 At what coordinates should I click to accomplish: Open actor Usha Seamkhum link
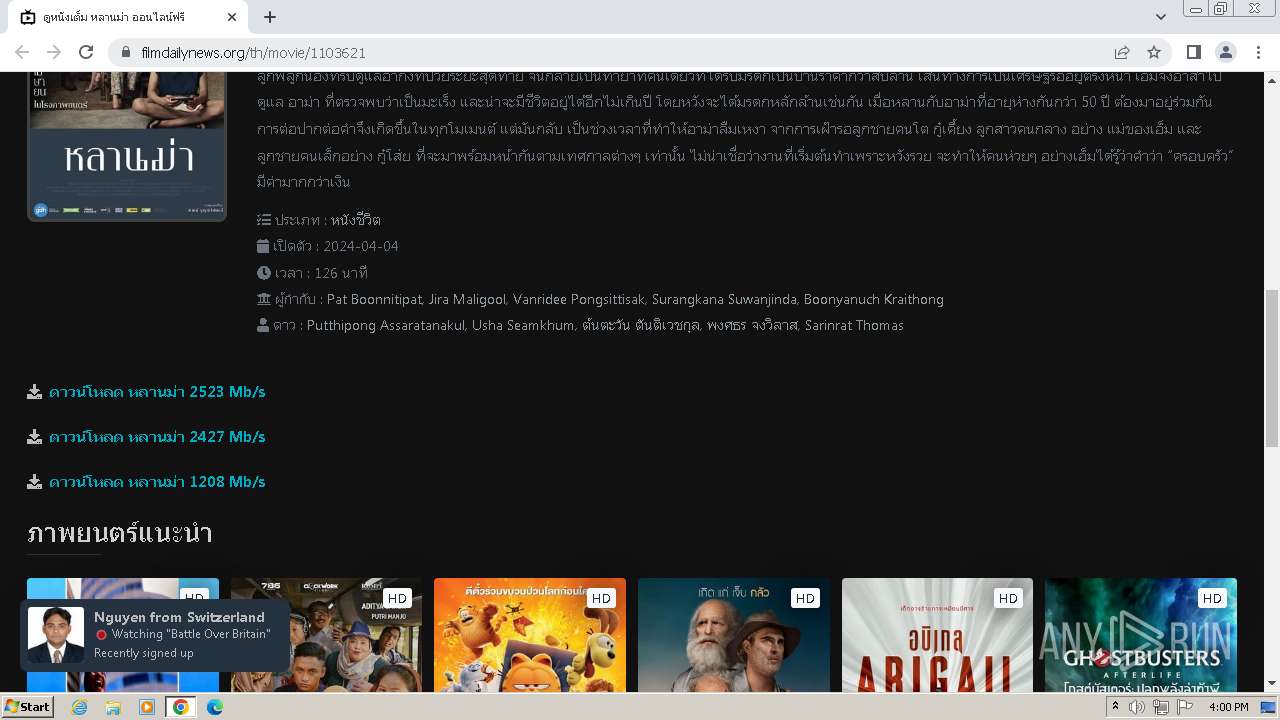(523, 325)
